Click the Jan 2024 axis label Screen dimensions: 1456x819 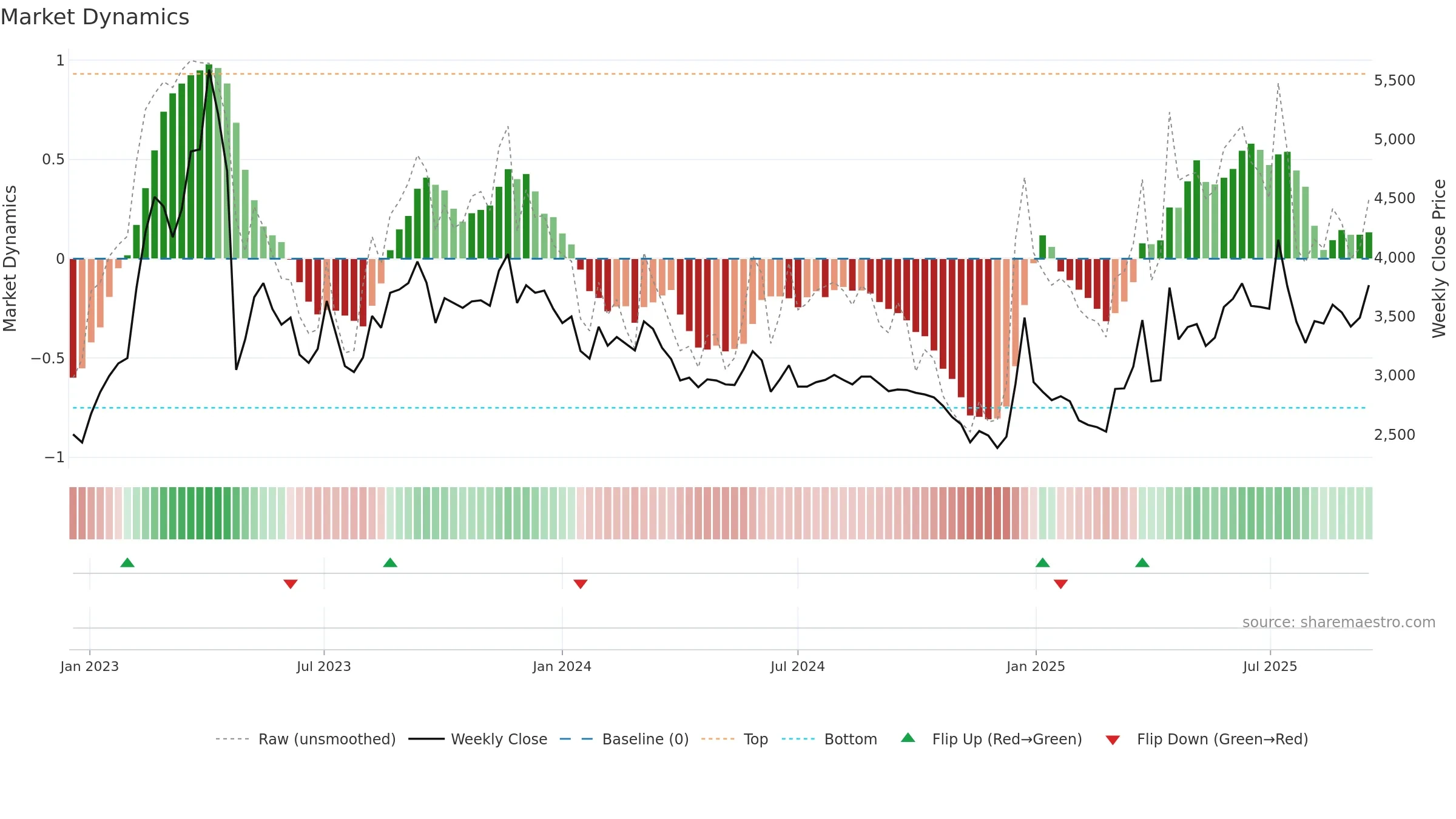[x=562, y=666]
